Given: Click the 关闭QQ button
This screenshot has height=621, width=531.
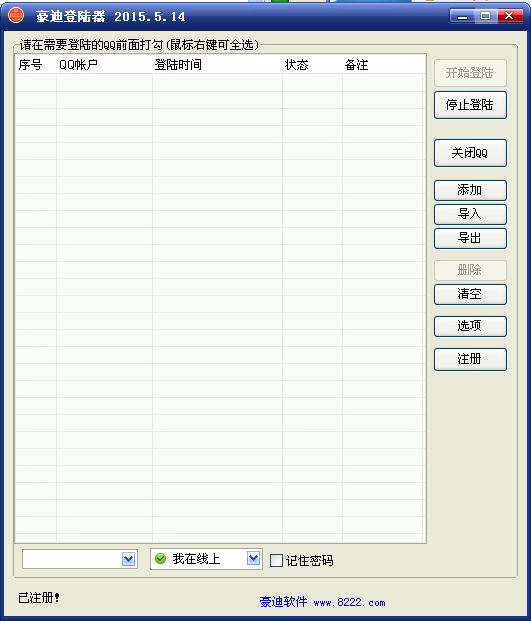Looking at the screenshot, I should 470,153.
